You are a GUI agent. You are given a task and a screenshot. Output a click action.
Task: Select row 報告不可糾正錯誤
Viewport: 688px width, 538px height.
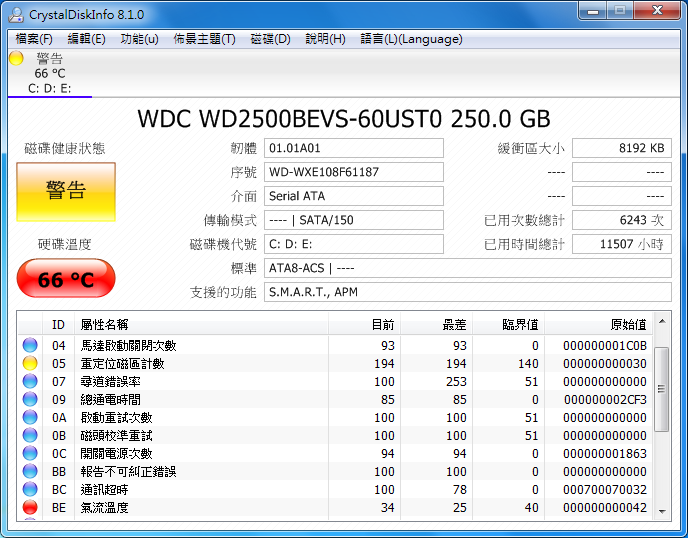coord(335,471)
